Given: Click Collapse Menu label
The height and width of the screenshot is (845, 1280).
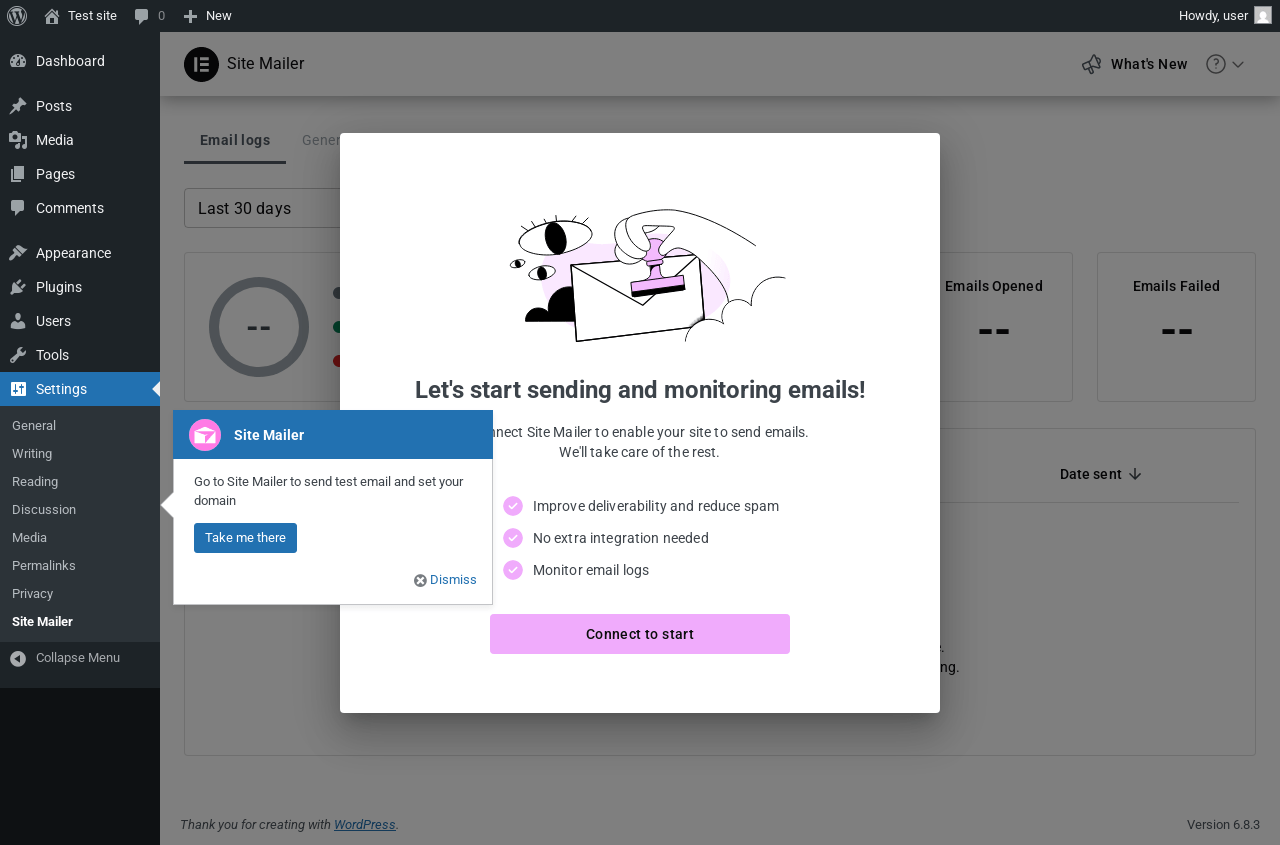Looking at the screenshot, I should [78, 658].
